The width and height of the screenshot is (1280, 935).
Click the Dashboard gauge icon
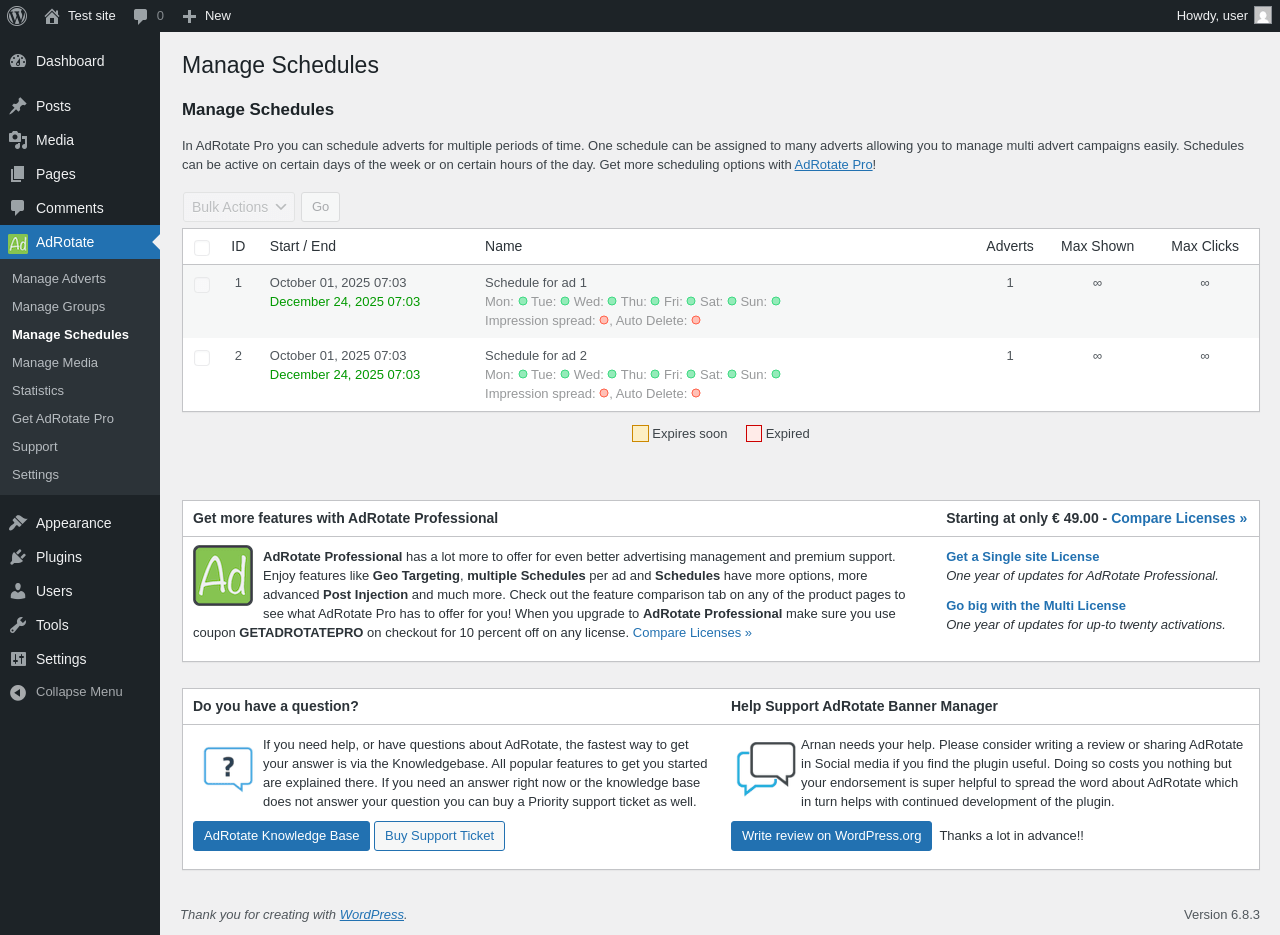[18, 61]
